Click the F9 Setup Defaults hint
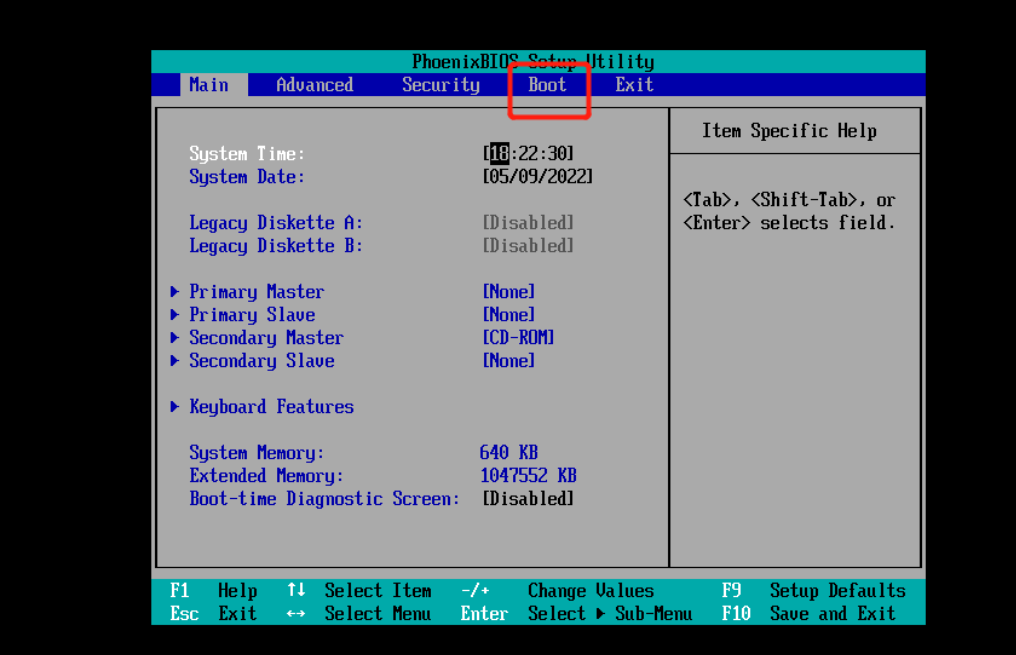 point(814,591)
